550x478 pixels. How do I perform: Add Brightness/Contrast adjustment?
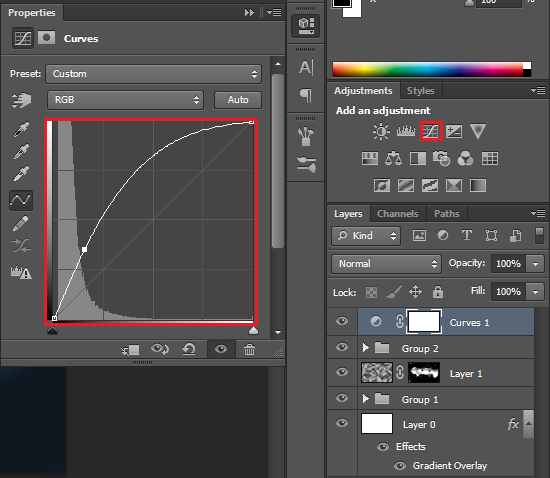tap(381, 132)
